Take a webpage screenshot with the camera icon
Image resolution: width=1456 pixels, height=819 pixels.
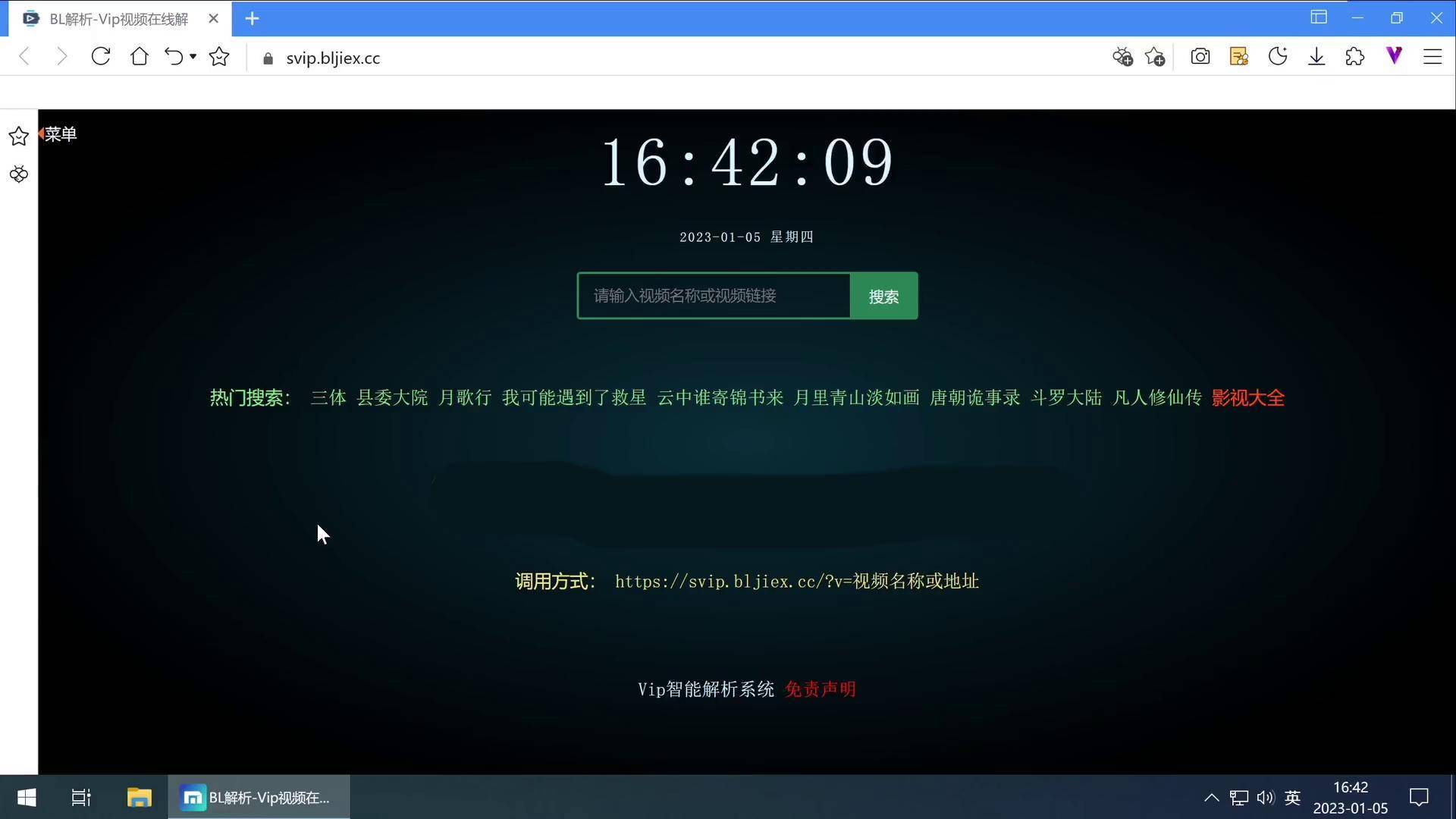1200,56
